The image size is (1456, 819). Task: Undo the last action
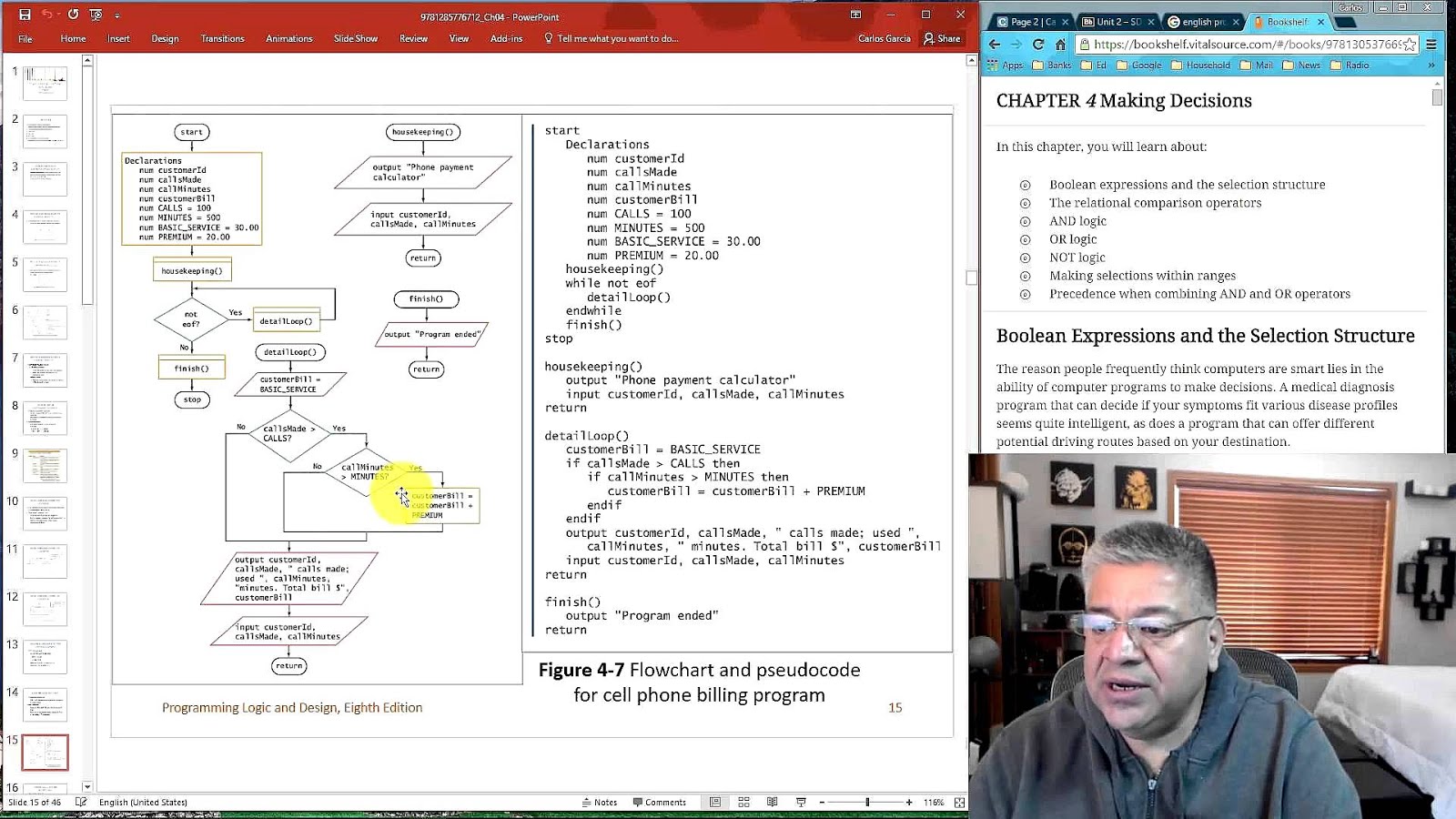tap(47, 14)
